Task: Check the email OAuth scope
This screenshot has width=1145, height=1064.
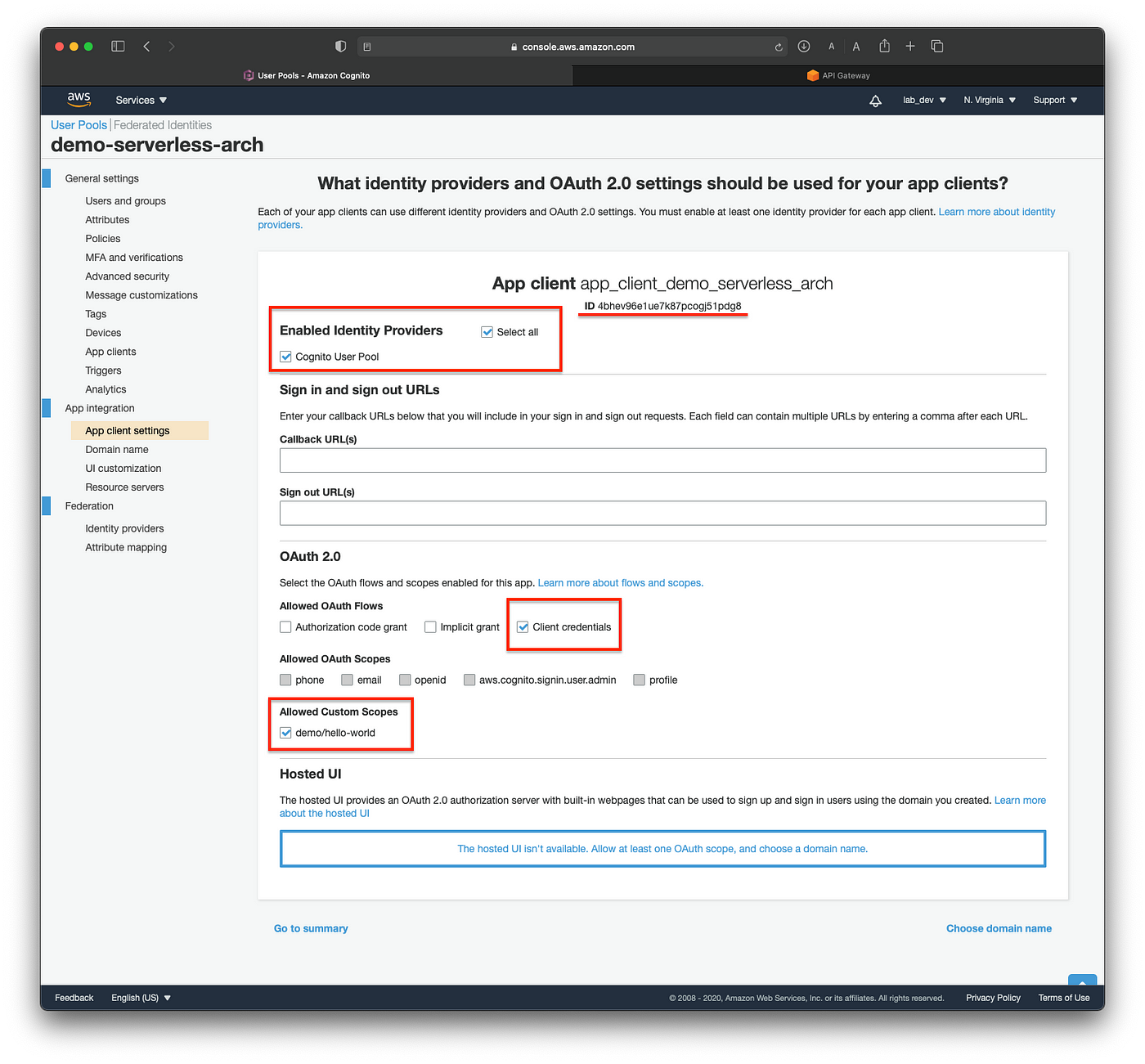Action: pos(347,680)
